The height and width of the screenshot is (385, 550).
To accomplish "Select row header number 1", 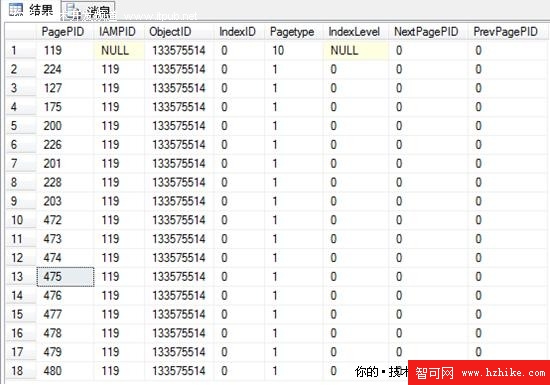I will coord(21,50).
